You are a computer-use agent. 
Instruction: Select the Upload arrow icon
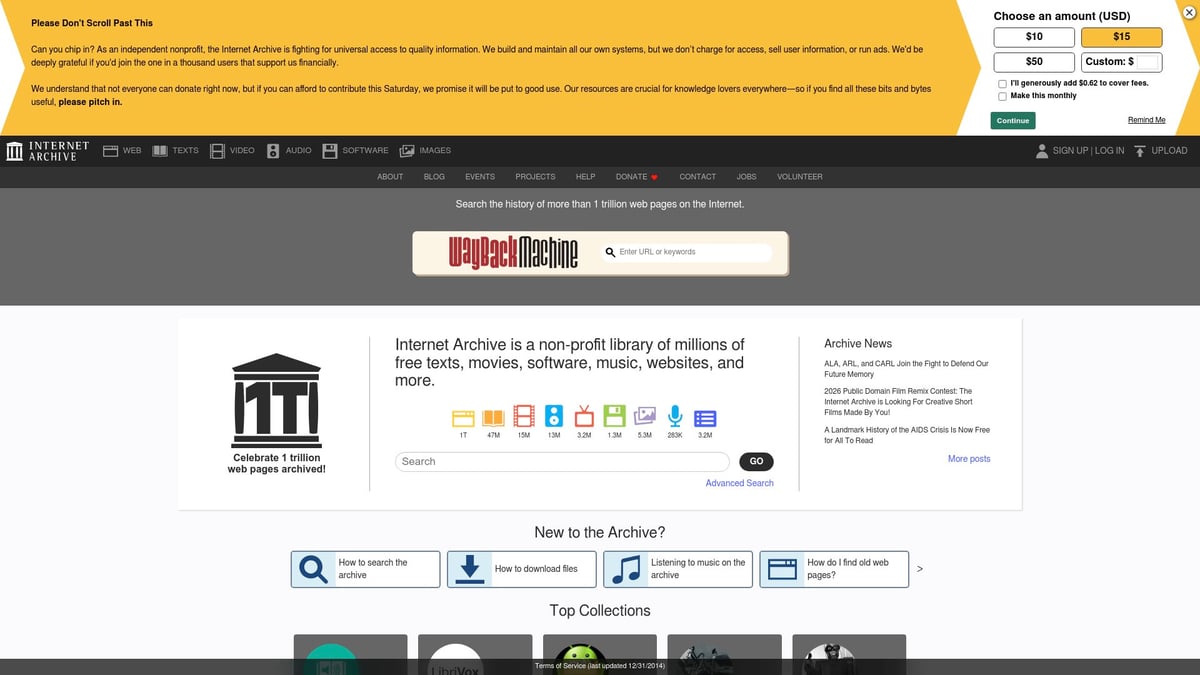pyautogui.click(x=1139, y=150)
